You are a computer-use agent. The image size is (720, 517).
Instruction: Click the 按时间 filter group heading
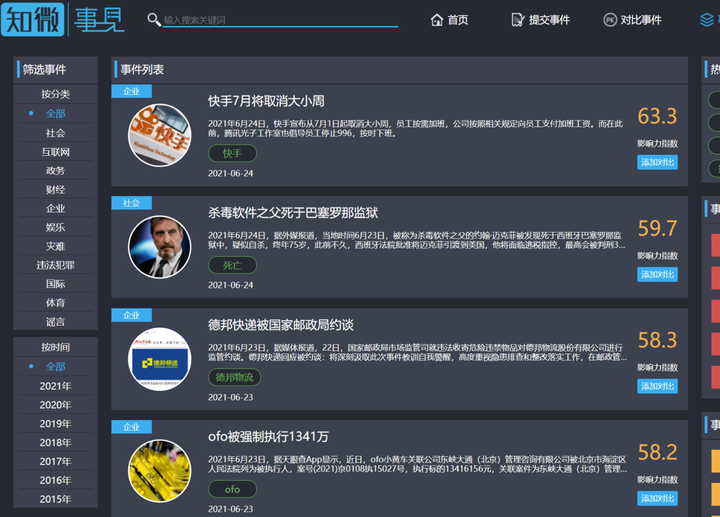click(x=56, y=347)
